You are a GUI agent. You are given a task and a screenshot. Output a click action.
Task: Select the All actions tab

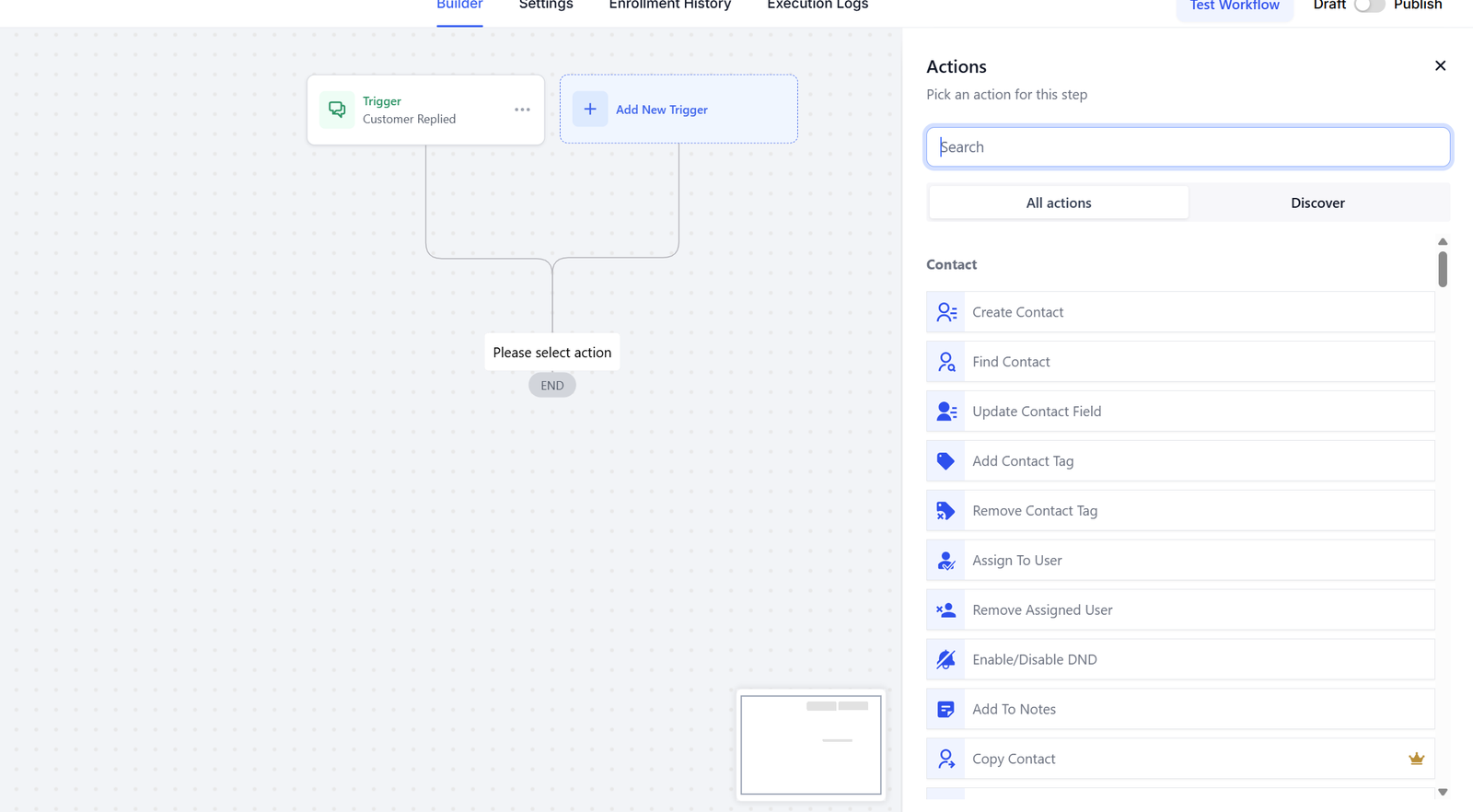[1059, 203]
